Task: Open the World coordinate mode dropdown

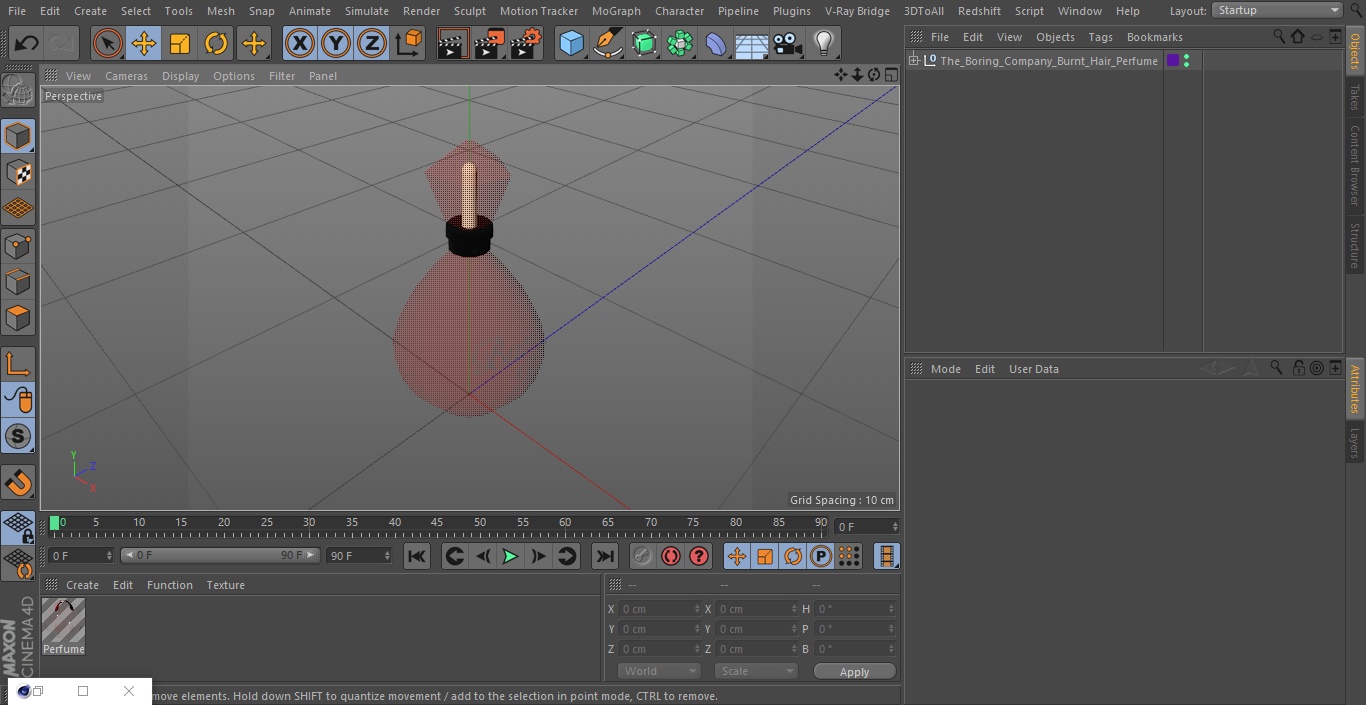Action: (659, 671)
